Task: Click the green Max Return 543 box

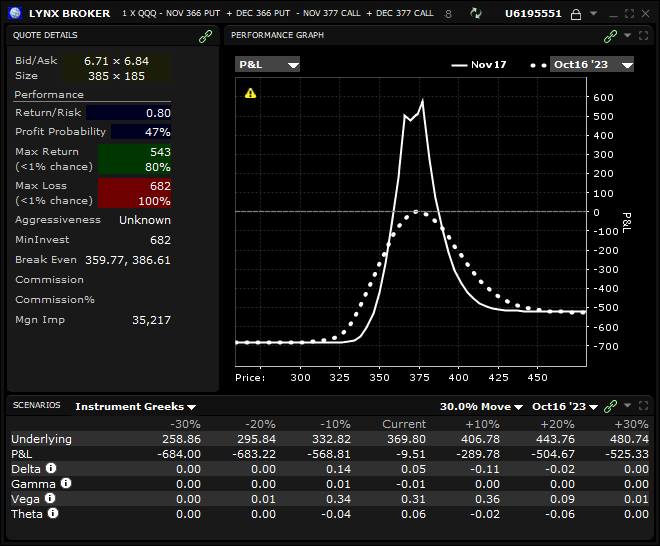Action: point(135,159)
